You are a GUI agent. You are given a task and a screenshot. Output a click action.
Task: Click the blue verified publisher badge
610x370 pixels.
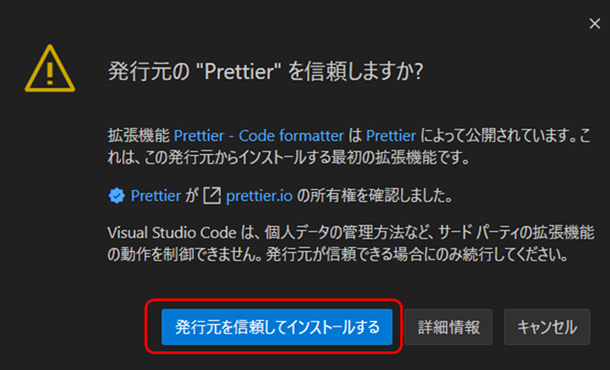pyautogui.click(x=116, y=195)
